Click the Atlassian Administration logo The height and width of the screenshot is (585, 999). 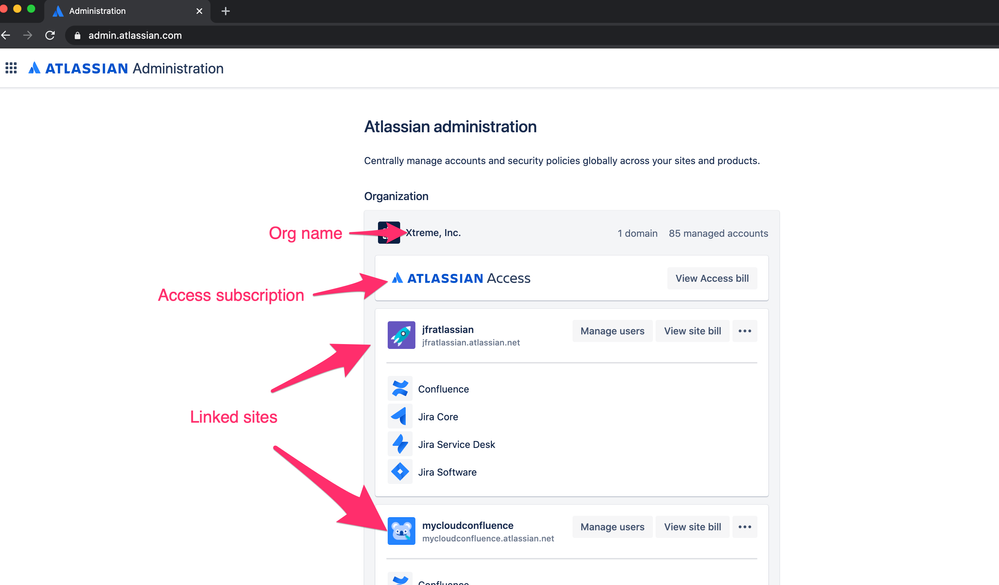coord(126,68)
